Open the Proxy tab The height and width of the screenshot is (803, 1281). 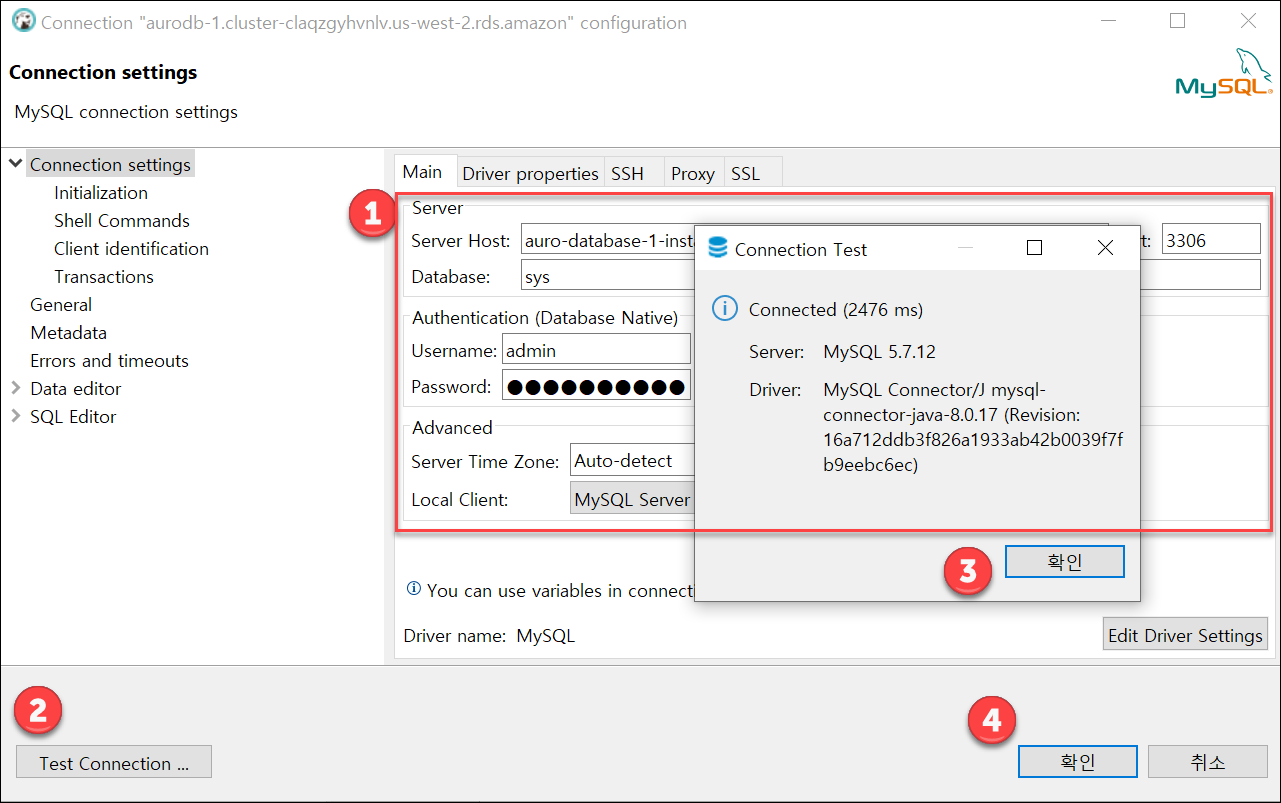692,173
